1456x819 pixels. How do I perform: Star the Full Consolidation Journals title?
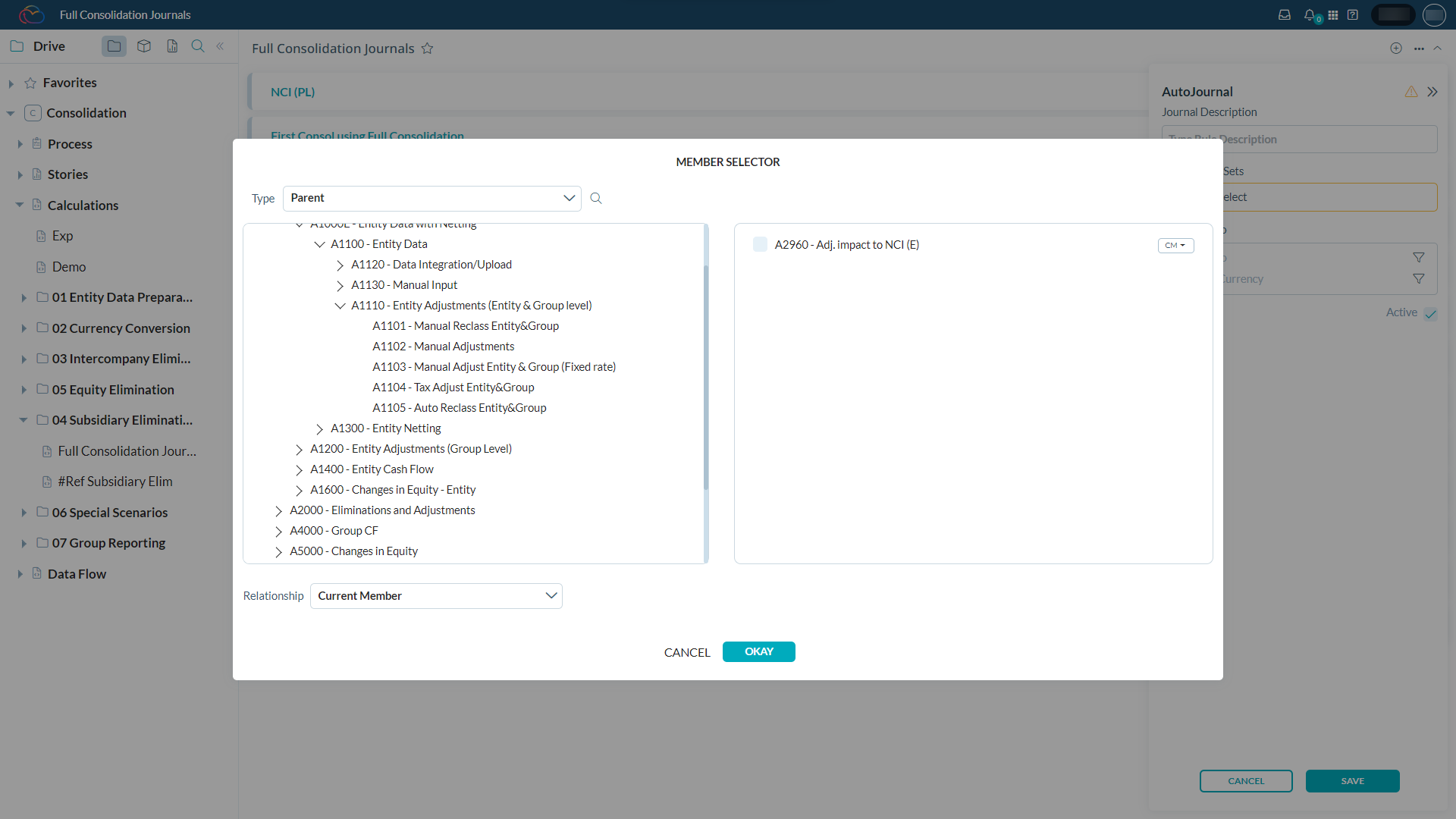click(x=427, y=48)
